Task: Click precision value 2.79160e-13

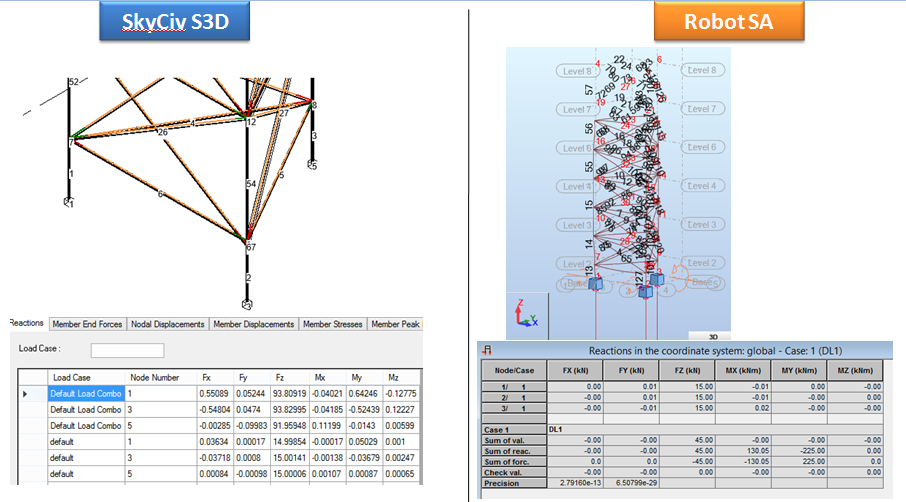Action: tap(575, 483)
